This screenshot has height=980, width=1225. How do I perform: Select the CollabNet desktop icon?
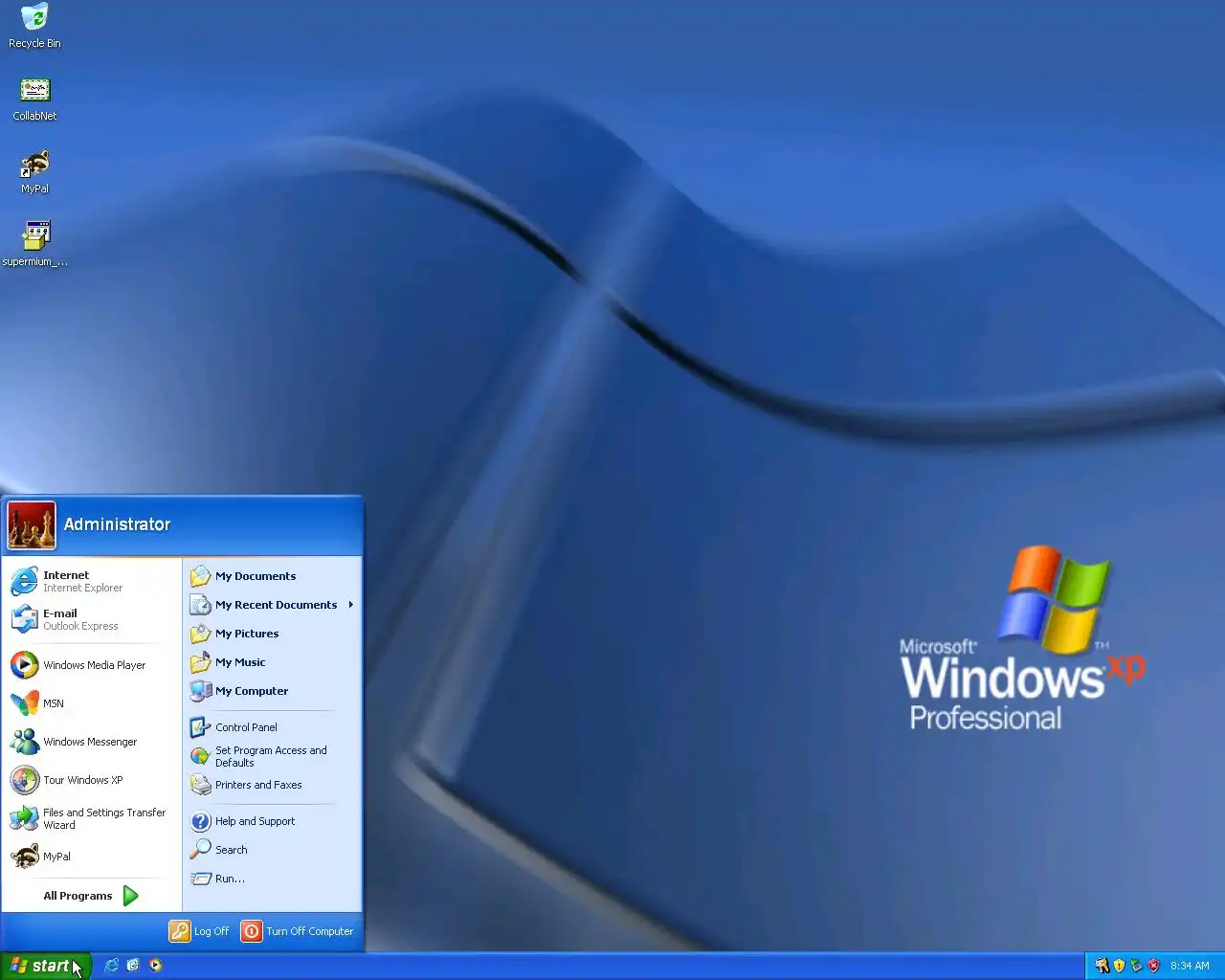34,100
